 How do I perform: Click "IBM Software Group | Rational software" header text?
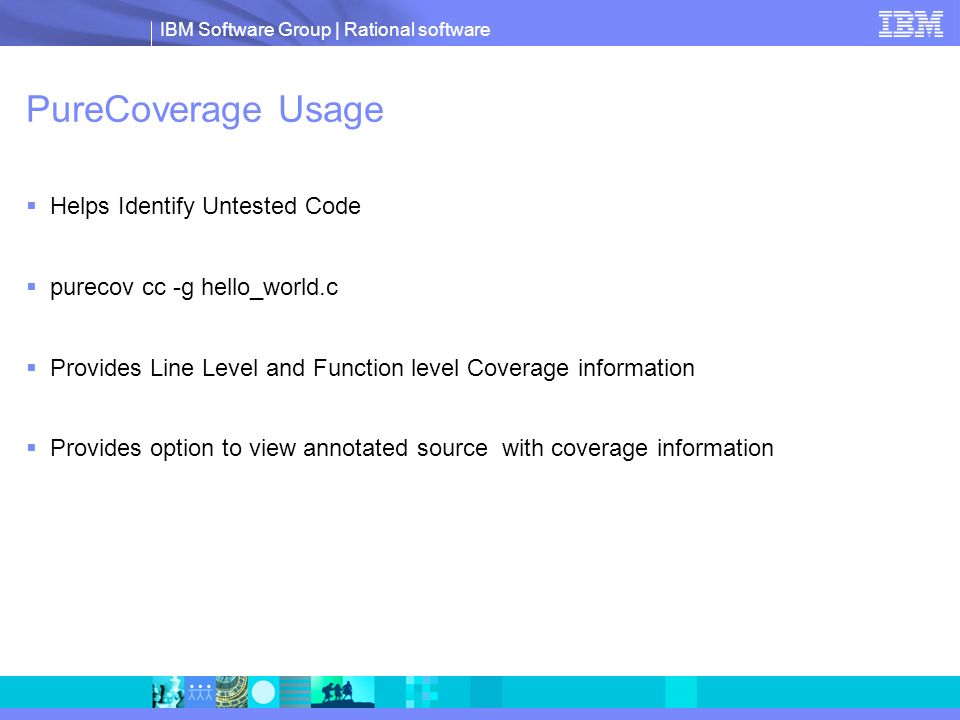(324, 29)
